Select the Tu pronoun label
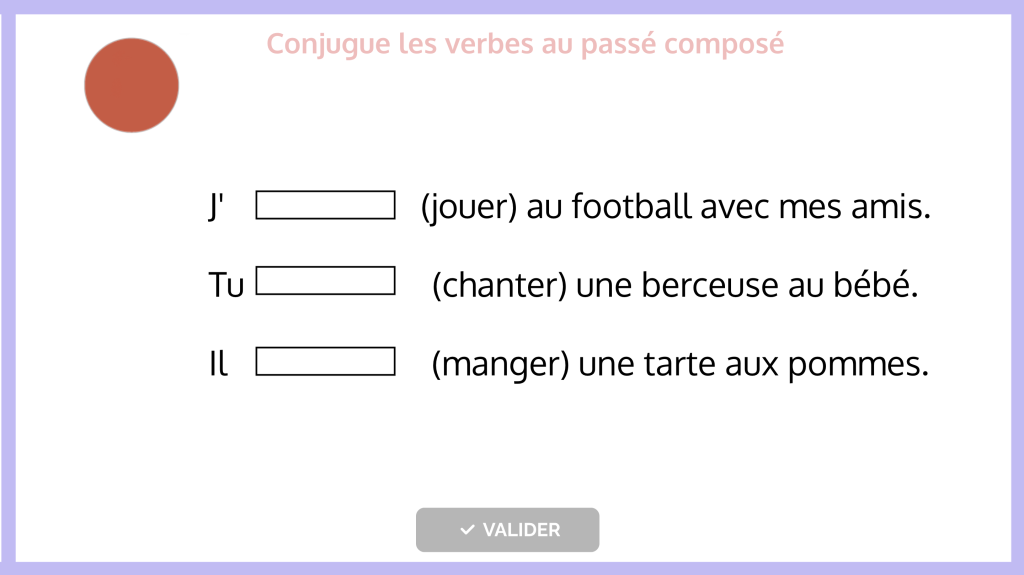Image resolution: width=1024 pixels, height=575 pixels. (x=226, y=286)
